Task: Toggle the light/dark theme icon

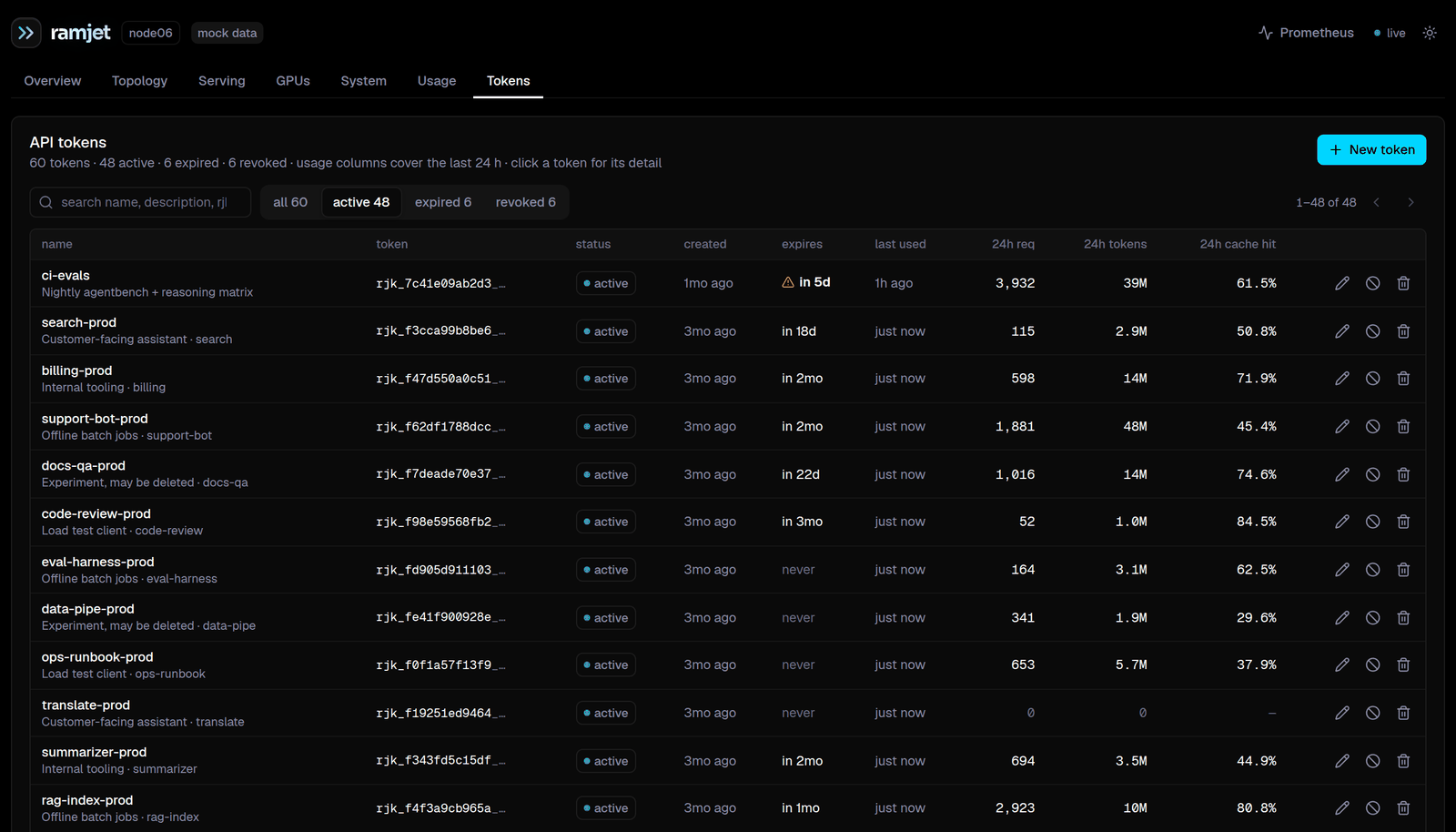Action: (1430, 33)
